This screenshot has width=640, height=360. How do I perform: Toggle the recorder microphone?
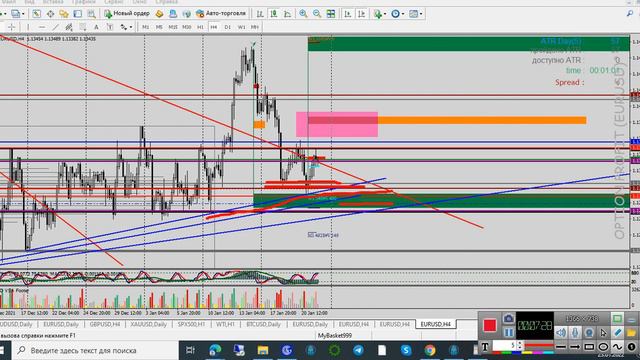575,333
